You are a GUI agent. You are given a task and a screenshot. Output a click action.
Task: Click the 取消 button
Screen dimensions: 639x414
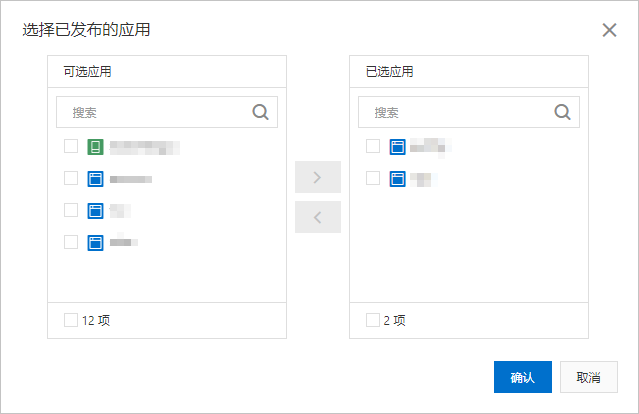[589, 377]
